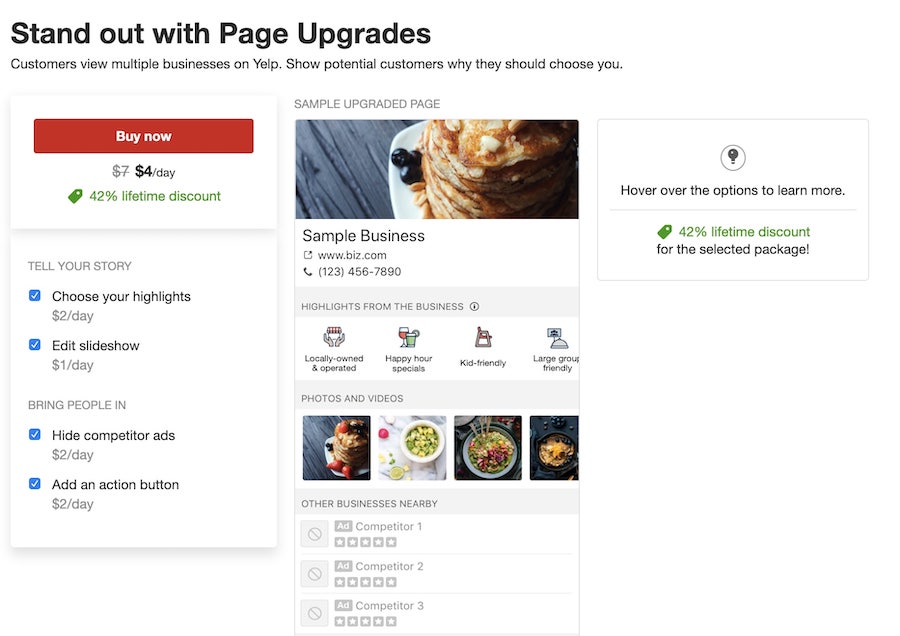This screenshot has height=636, width=900.
Task: Click the green discount tag beside 42% lifetime discount
Action: coord(75,196)
